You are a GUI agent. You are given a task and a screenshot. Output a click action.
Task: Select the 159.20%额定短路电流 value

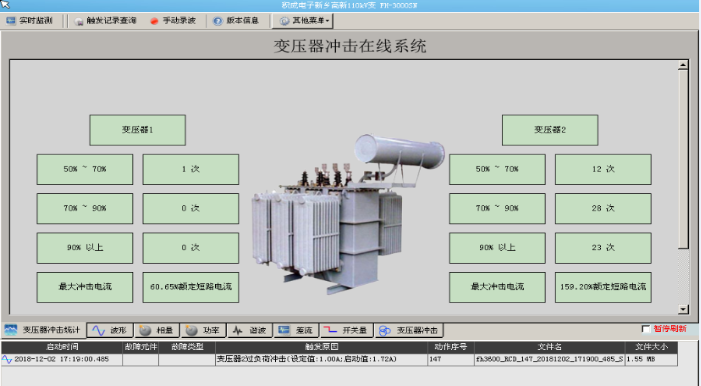pyautogui.click(x=603, y=287)
